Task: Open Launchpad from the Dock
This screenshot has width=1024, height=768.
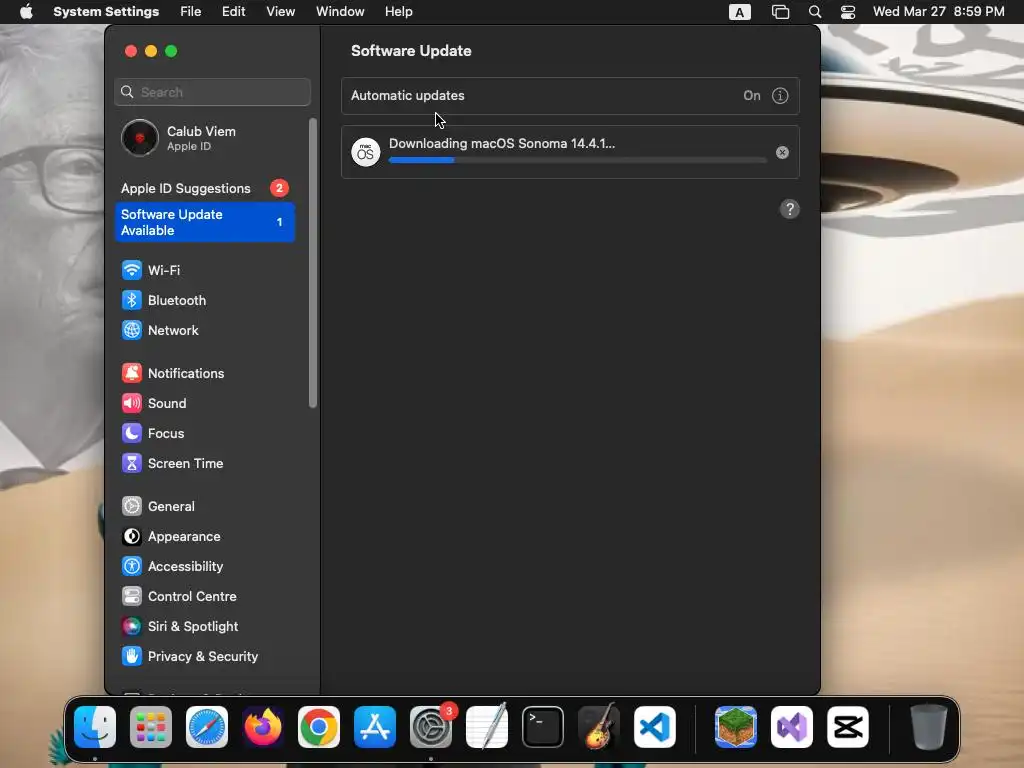Action: (x=151, y=727)
